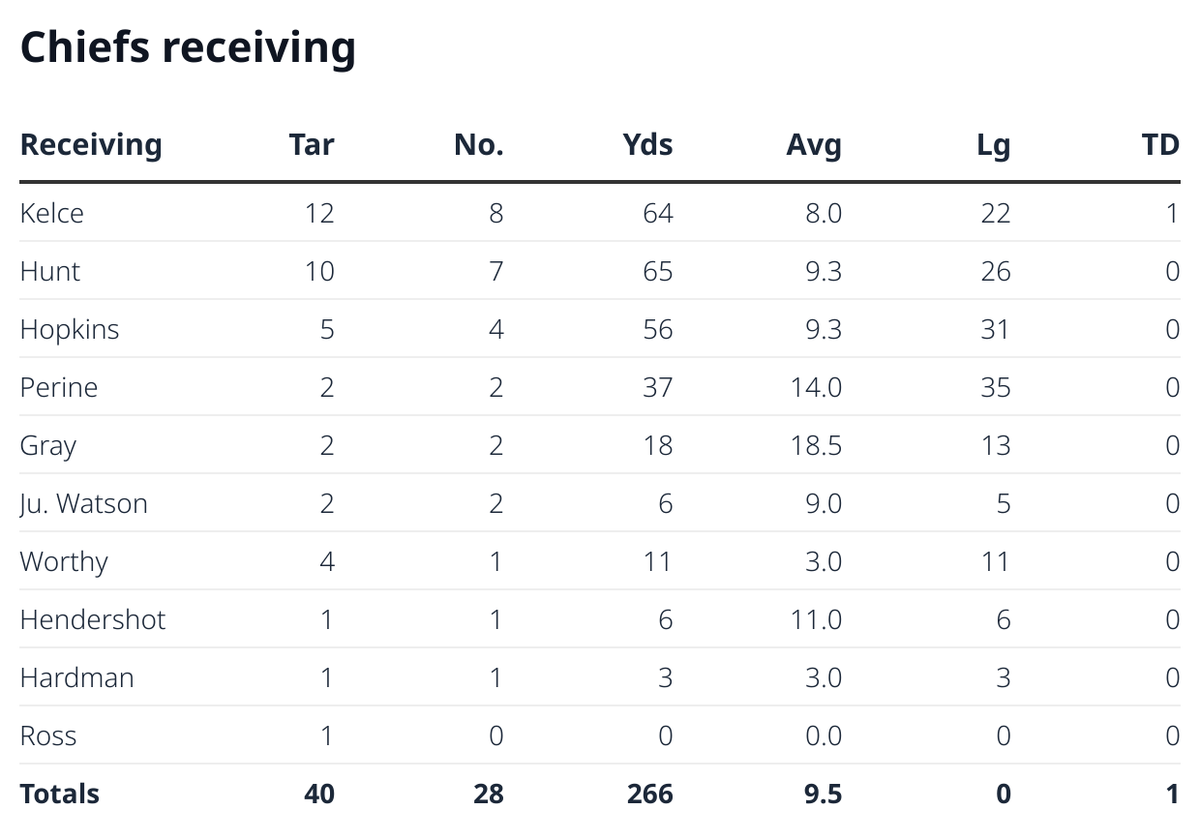This screenshot has height=840, width=1200.
Task: Click the Chiefs receiving heading
Action: (188, 48)
